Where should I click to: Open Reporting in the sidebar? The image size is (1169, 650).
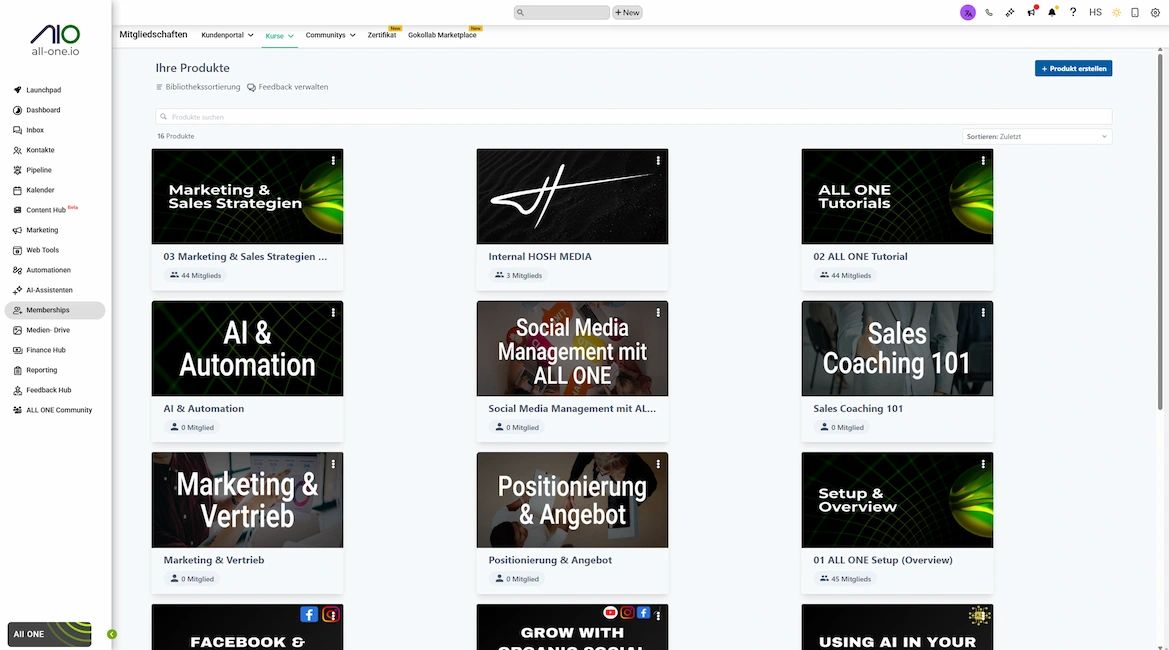42,370
